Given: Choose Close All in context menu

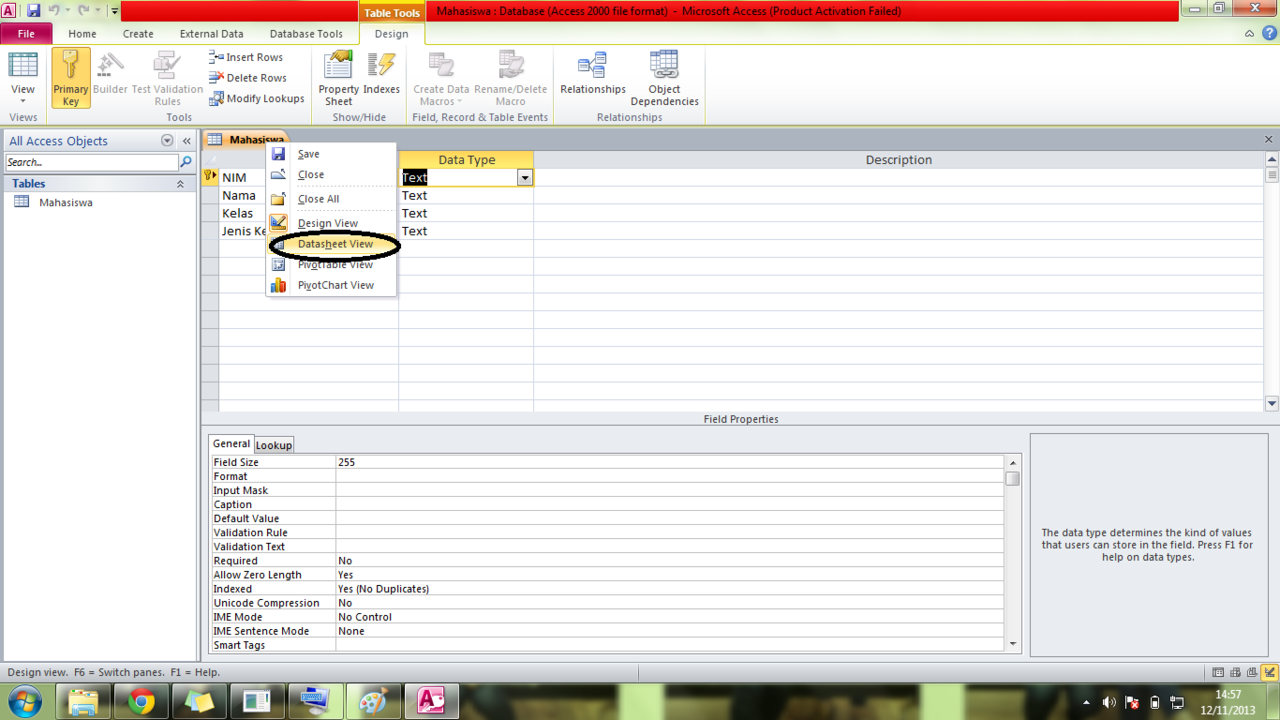Looking at the screenshot, I should [331, 199].
